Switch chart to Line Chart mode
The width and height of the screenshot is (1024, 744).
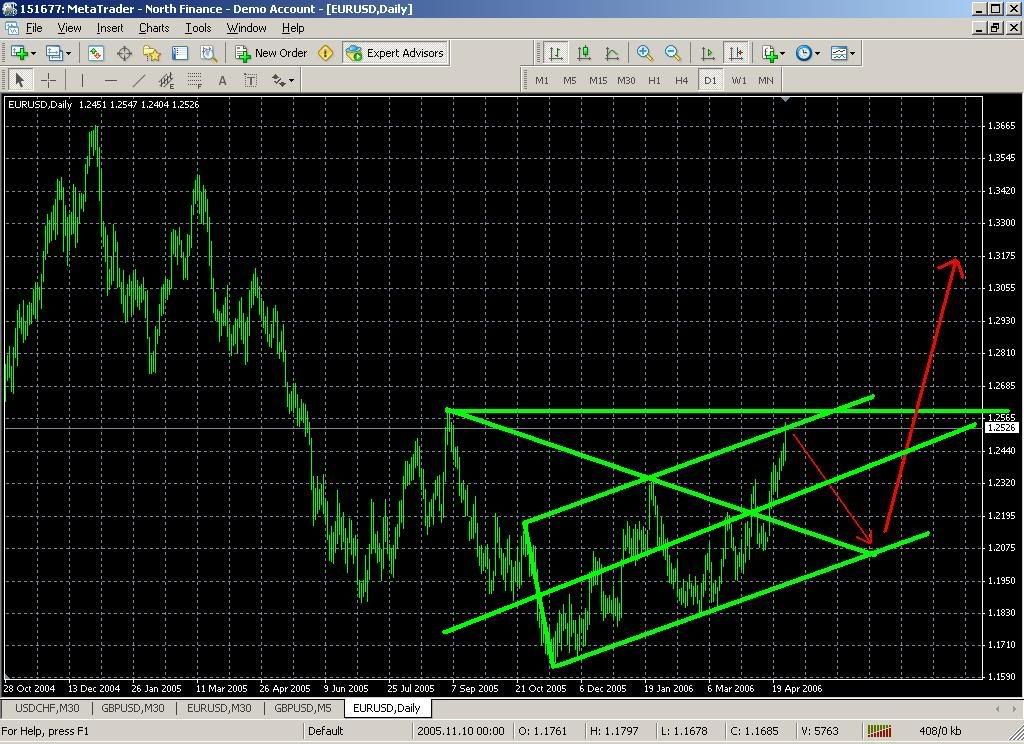pyautogui.click(x=612, y=53)
